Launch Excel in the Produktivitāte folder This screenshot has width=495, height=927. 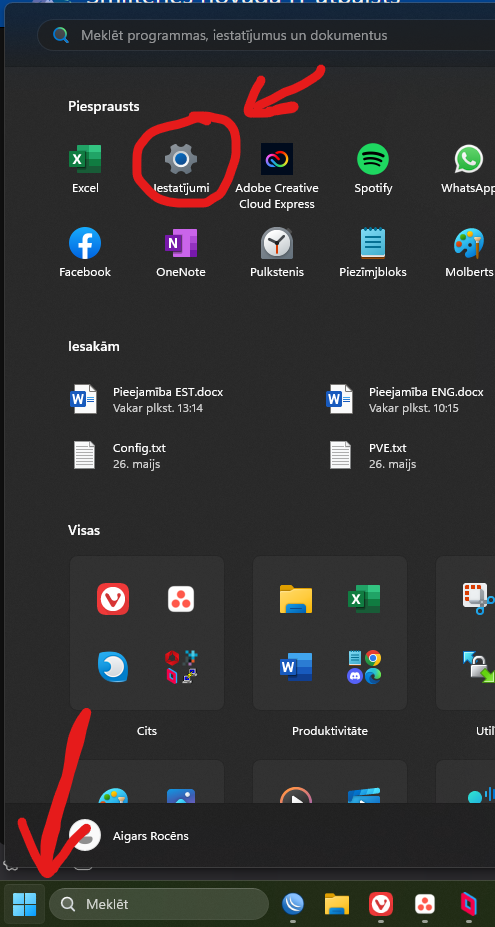click(x=364, y=599)
